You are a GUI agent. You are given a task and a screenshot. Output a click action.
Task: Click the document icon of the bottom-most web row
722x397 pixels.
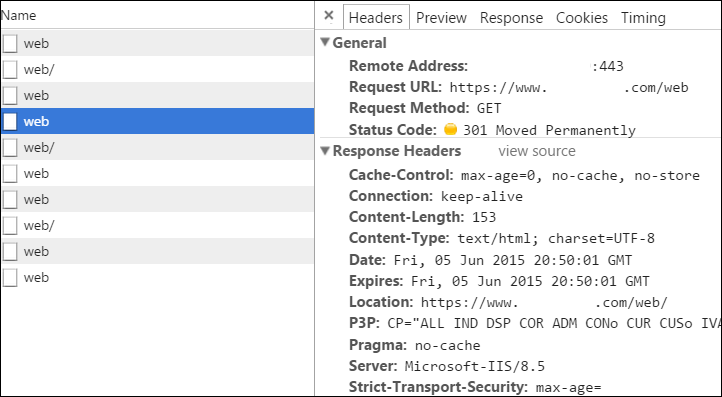pos(10,278)
